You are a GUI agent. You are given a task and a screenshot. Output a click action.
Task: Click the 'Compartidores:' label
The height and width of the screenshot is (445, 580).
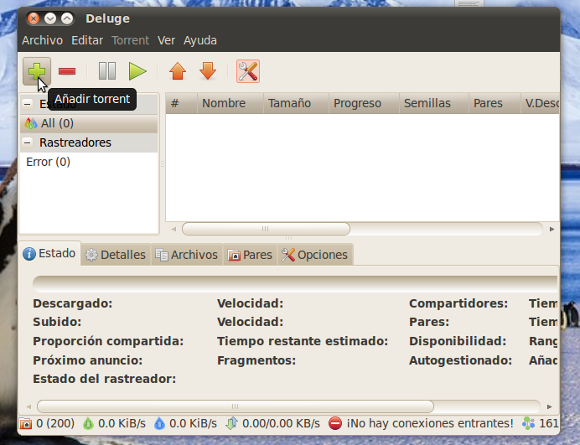[x=459, y=303]
